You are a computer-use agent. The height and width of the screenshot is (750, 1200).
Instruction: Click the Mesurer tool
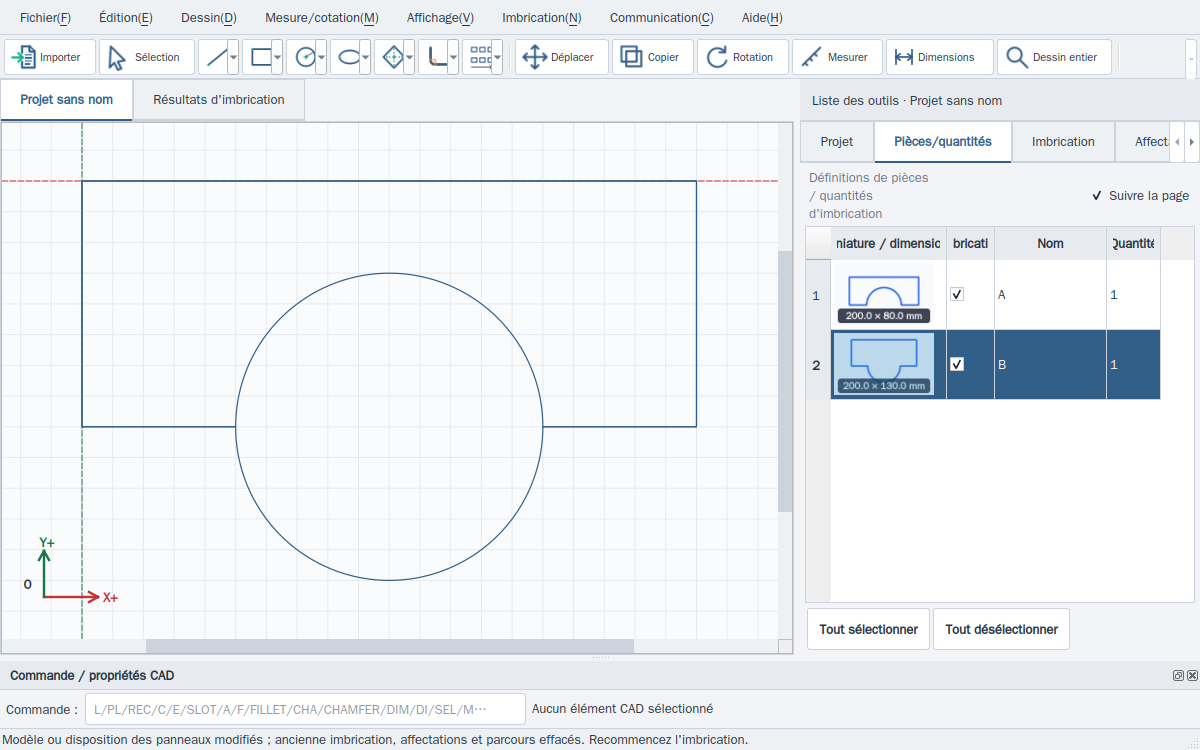[837, 57]
